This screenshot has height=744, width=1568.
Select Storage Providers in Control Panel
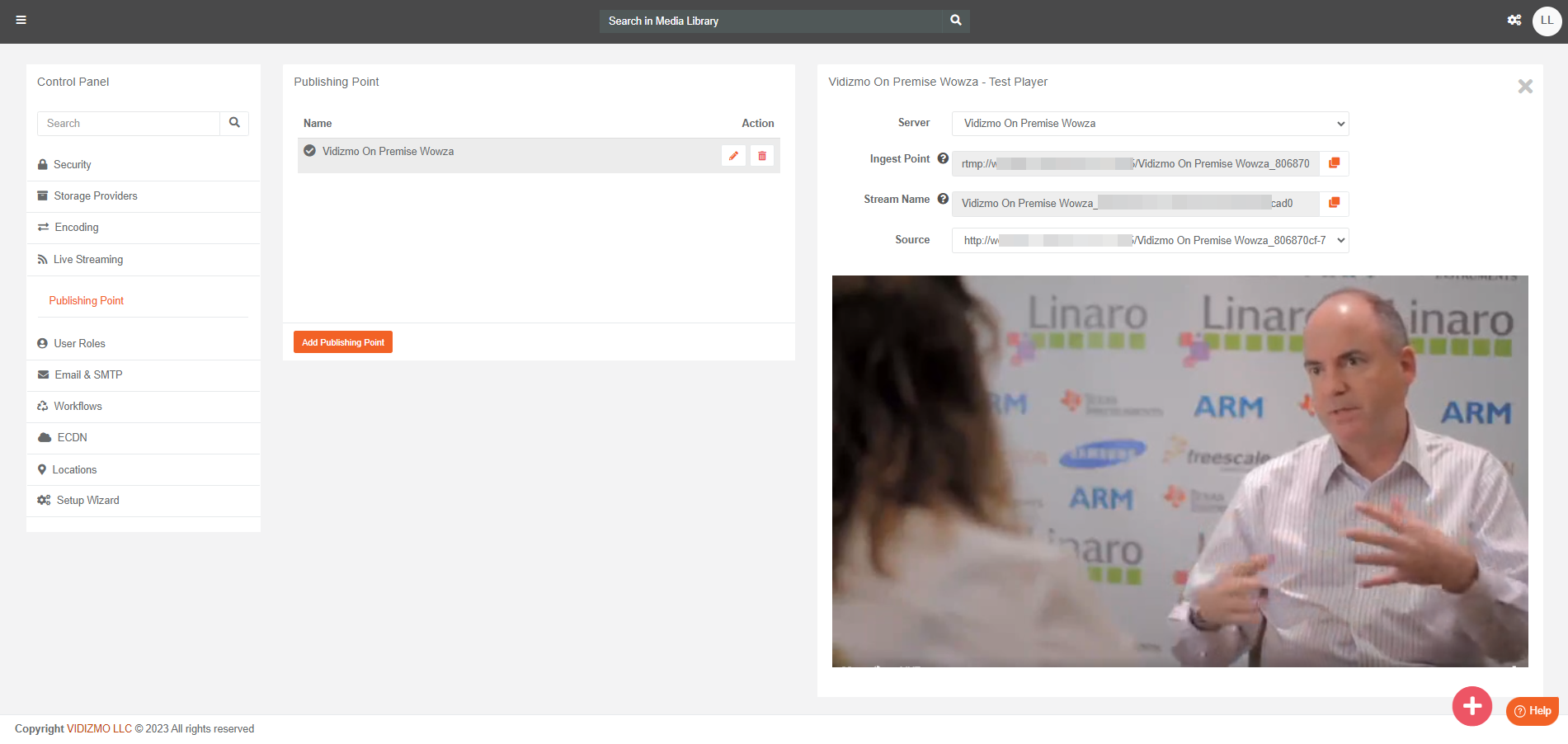[x=96, y=196]
